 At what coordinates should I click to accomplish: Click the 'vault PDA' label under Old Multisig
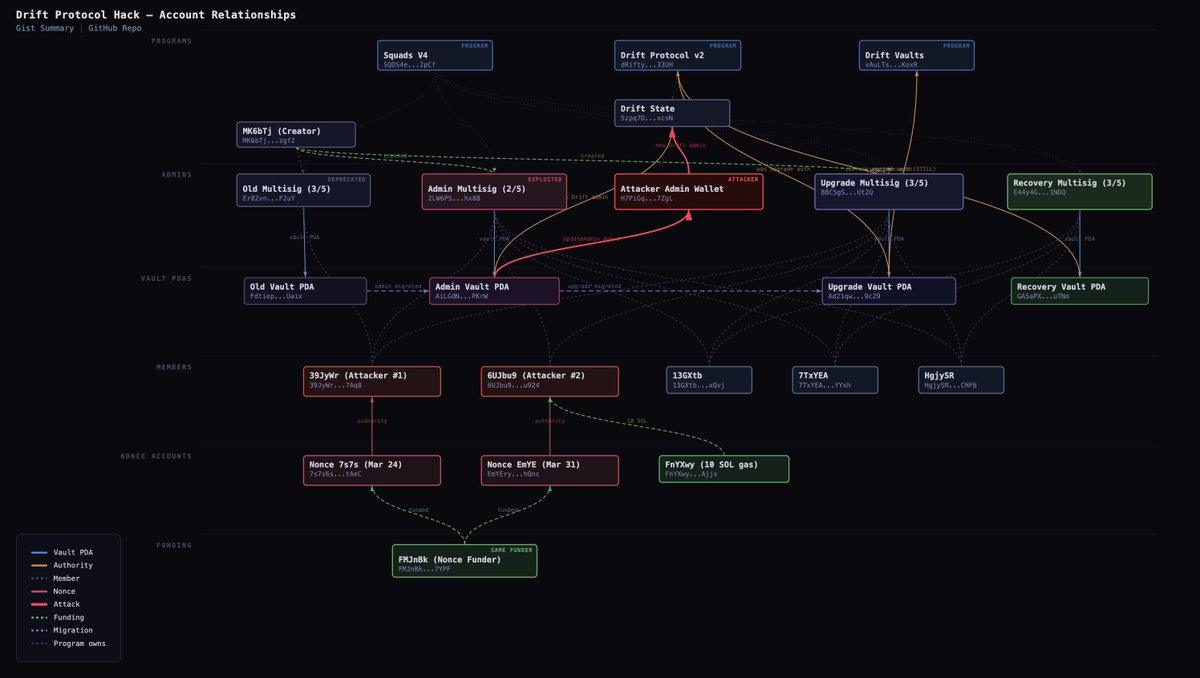pos(304,237)
